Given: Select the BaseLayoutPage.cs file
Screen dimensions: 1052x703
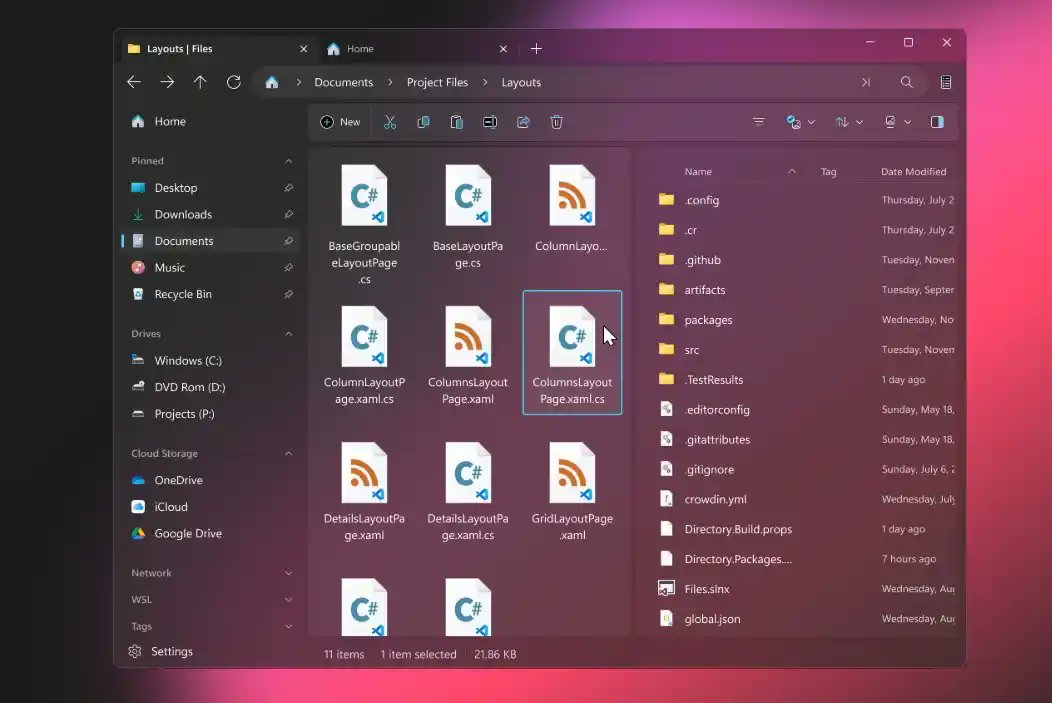Looking at the screenshot, I should pos(468,215).
